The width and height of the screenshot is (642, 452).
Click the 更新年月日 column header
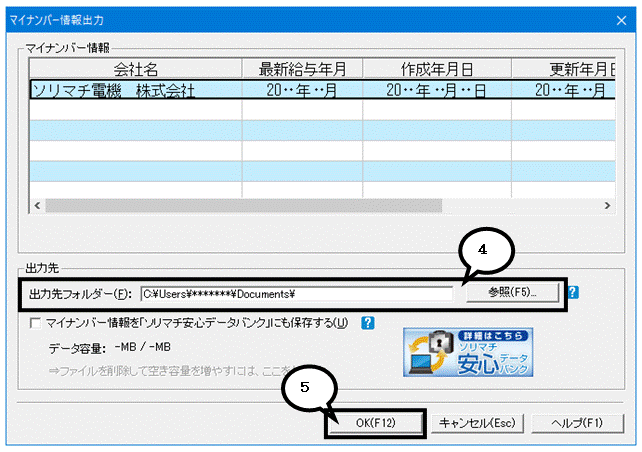(563, 69)
